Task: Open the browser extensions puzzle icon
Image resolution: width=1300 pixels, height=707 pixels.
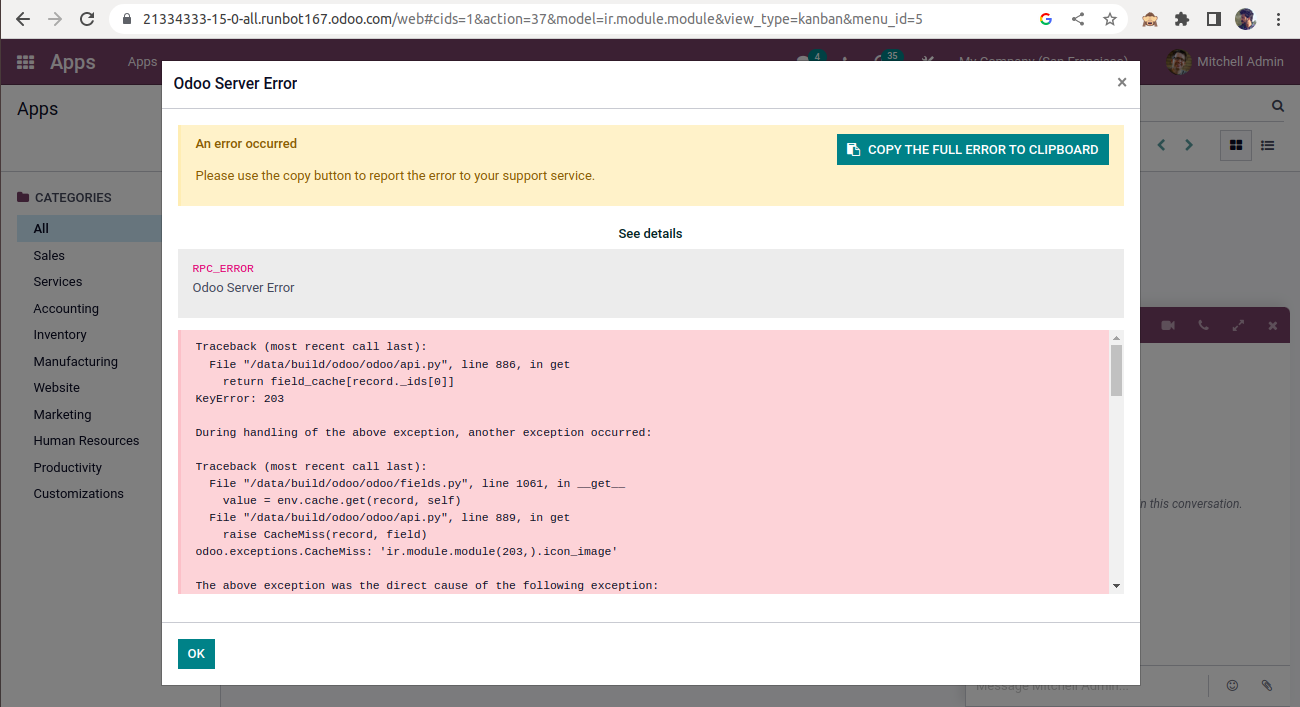Action: pyautogui.click(x=1182, y=19)
